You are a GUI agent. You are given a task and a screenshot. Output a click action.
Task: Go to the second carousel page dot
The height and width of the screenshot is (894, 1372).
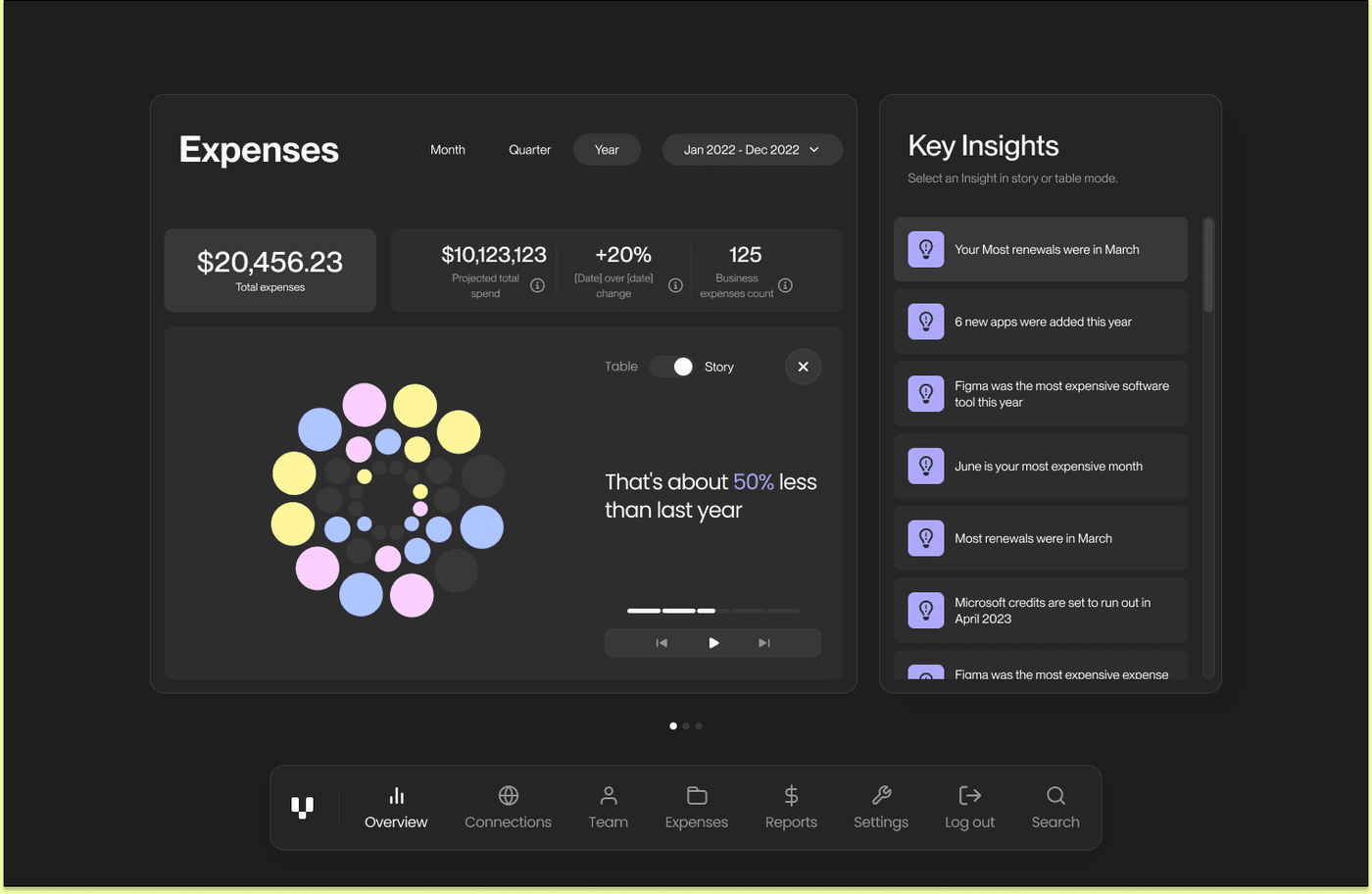pyautogui.click(x=686, y=726)
